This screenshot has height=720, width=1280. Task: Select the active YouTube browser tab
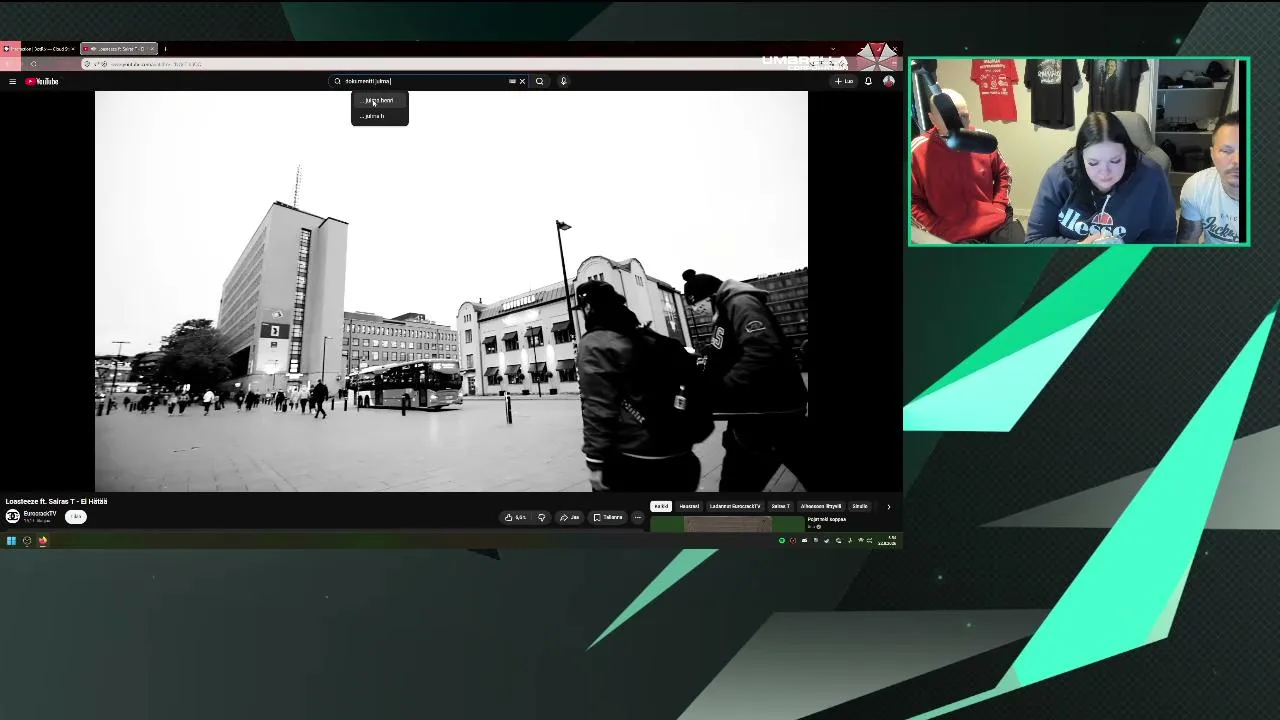tap(118, 48)
